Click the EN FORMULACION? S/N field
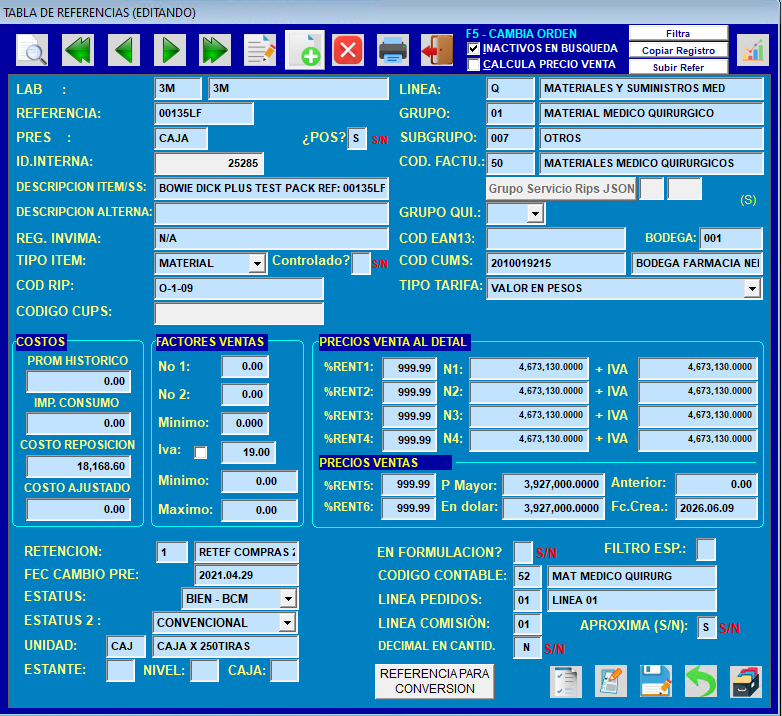This screenshot has width=782, height=716. pos(523,552)
